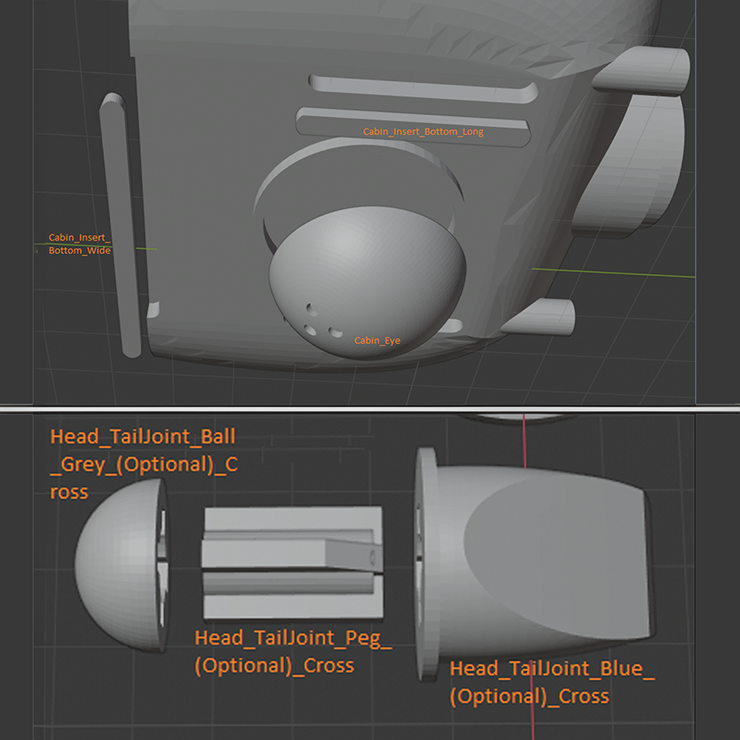
Task: Click the Cabin_Eye text label
Action: click(x=377, y=340)
